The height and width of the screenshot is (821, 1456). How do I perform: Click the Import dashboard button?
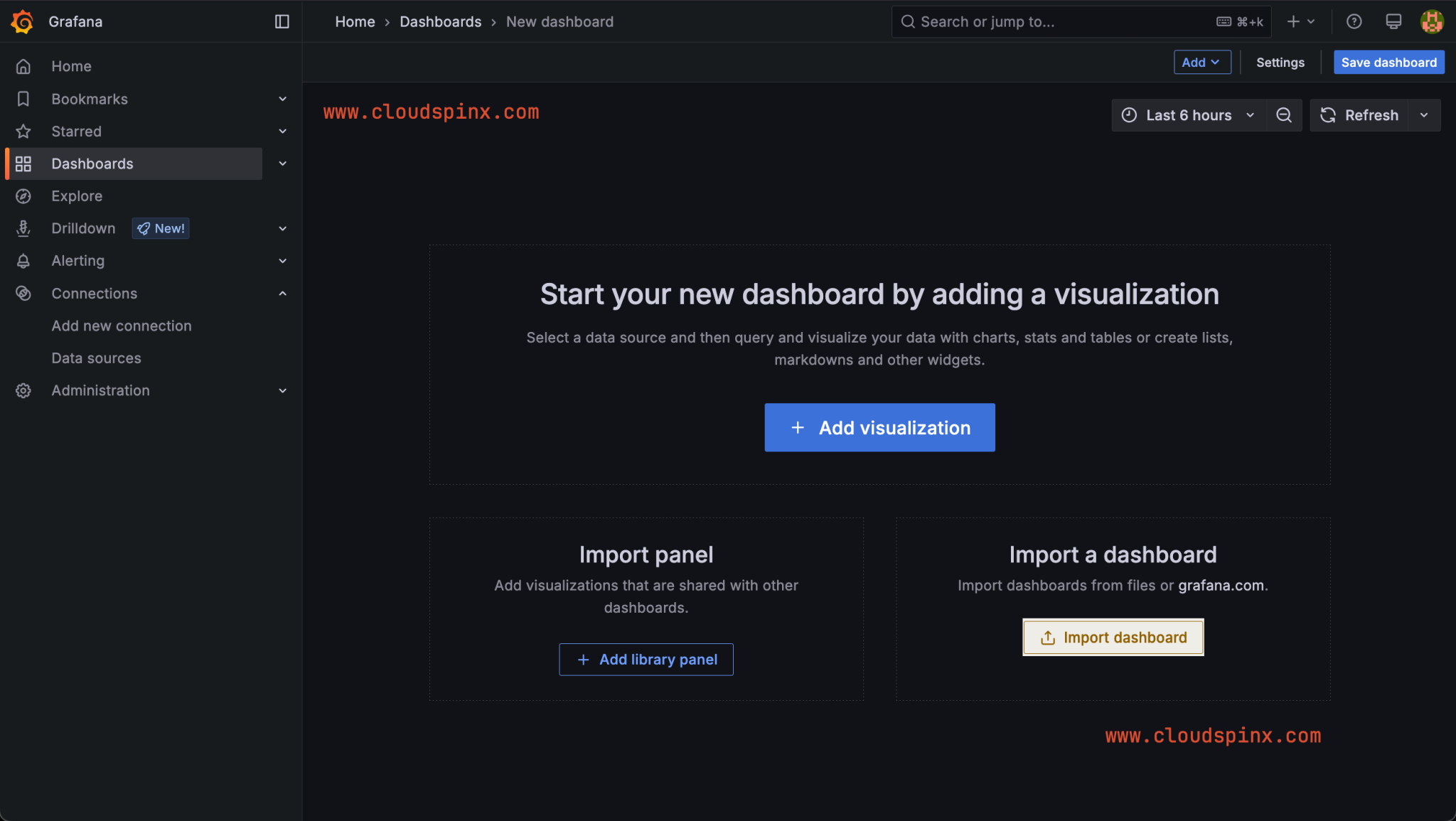click(x=1112, y=637)
